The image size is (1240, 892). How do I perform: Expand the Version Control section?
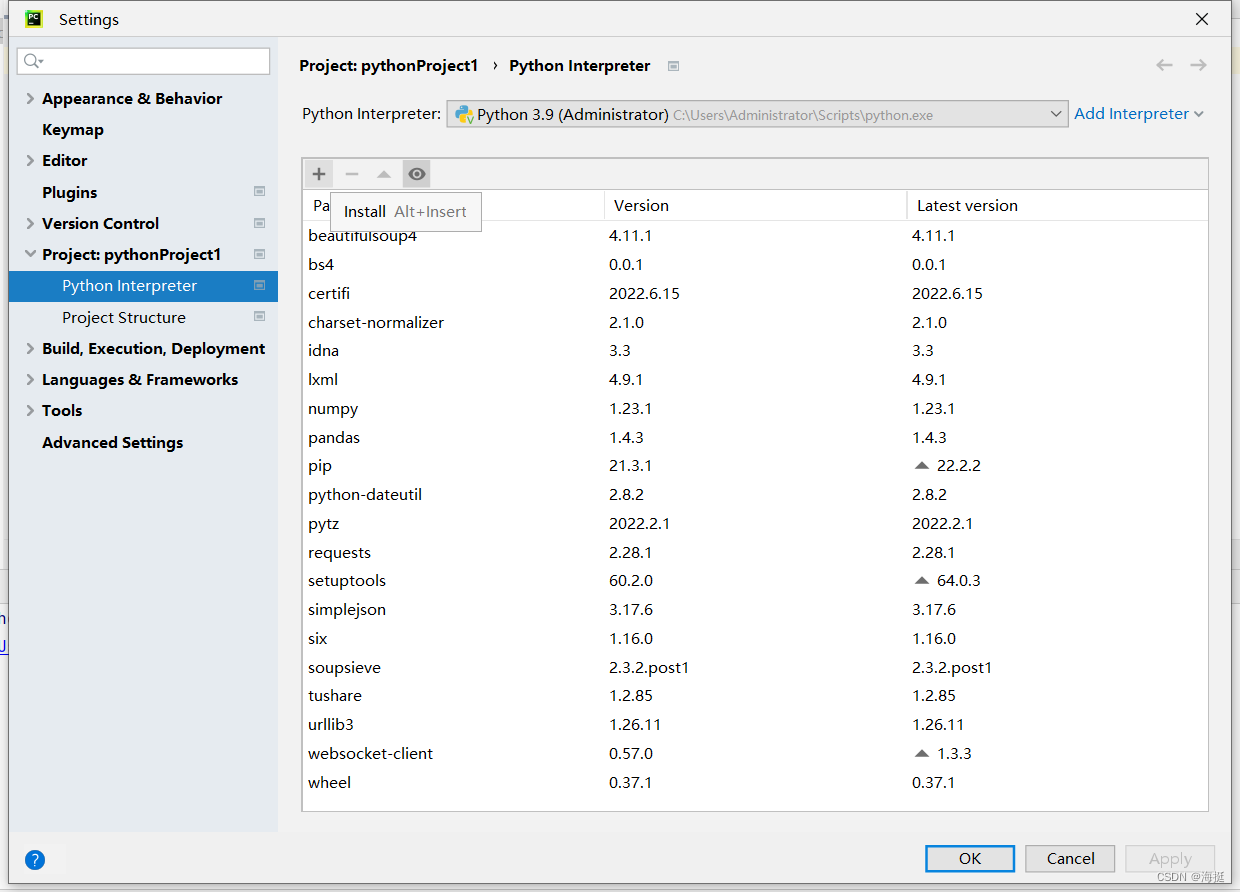point(30,223)
